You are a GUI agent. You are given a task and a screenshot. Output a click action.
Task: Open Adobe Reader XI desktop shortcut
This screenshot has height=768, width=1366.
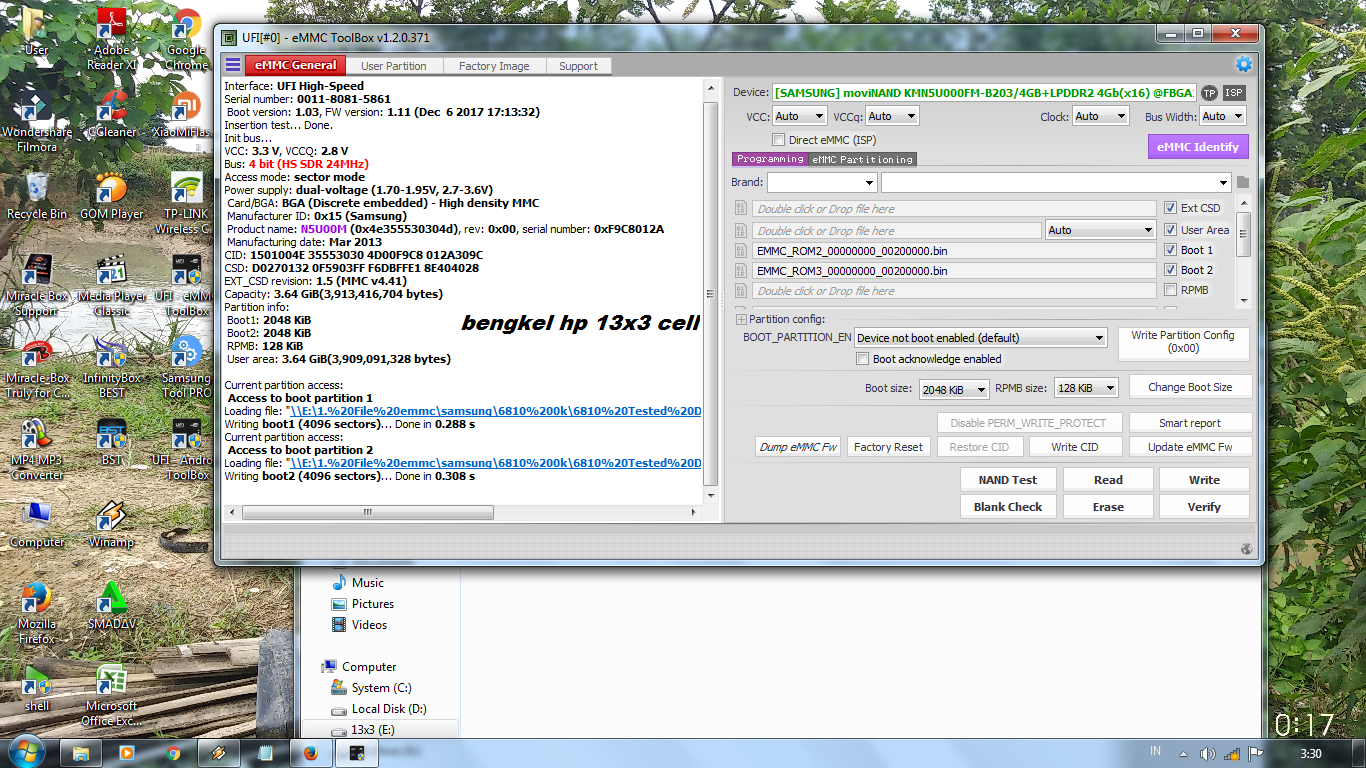click(112, 39)
